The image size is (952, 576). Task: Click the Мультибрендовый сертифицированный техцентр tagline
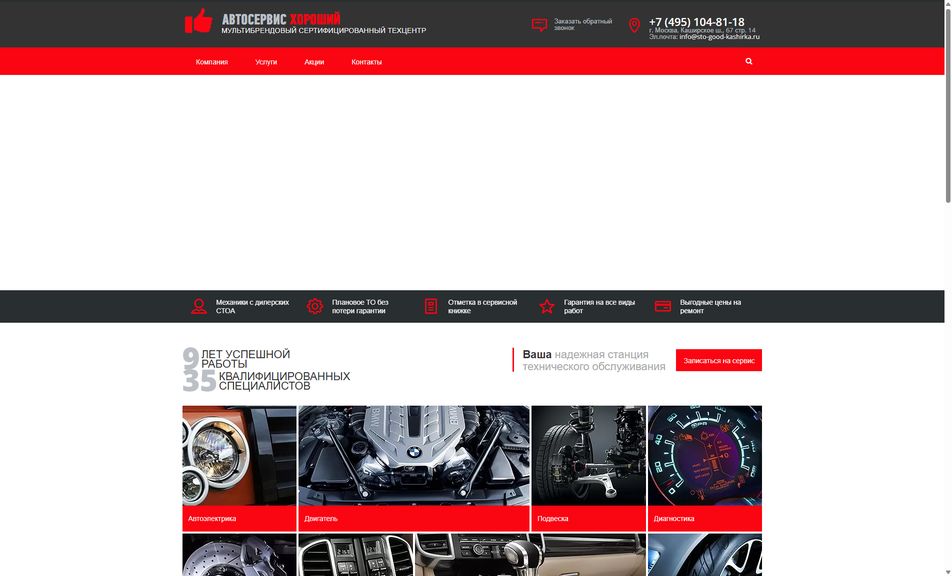point(324,30)
